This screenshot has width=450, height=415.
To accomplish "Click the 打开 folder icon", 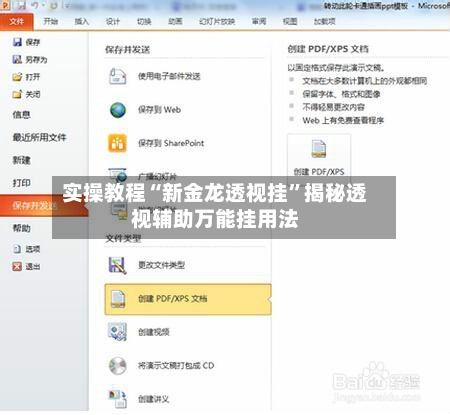I will (x=17, y=77).
